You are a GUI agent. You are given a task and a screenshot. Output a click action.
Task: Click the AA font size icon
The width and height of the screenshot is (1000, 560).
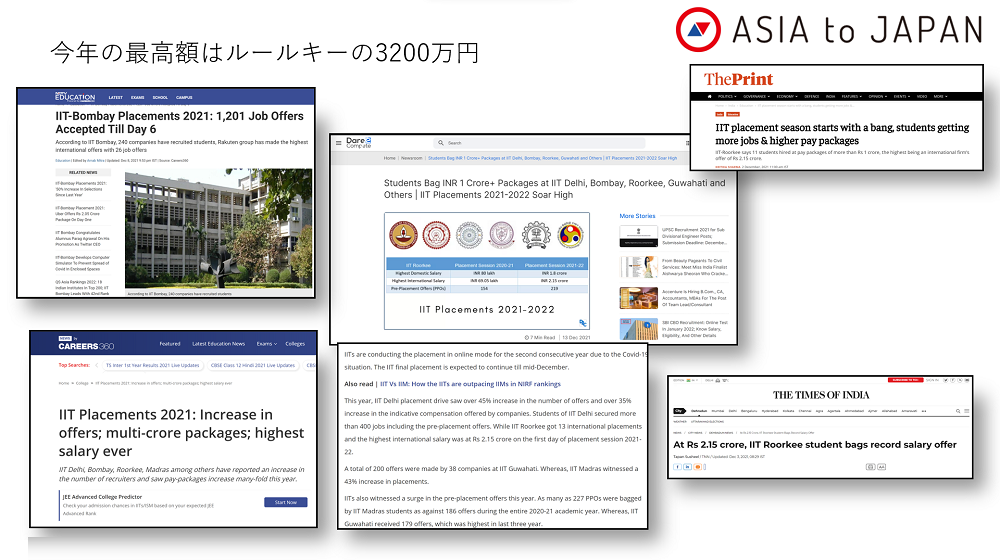881,467
